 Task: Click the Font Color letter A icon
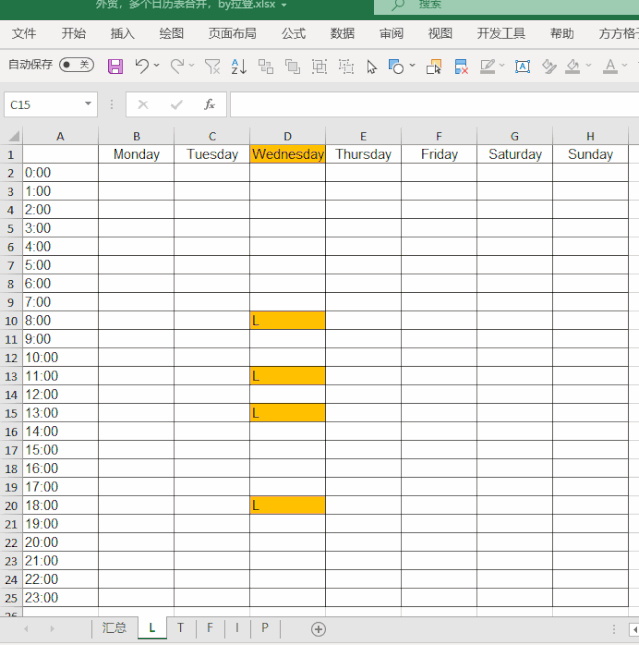[610, 66]
